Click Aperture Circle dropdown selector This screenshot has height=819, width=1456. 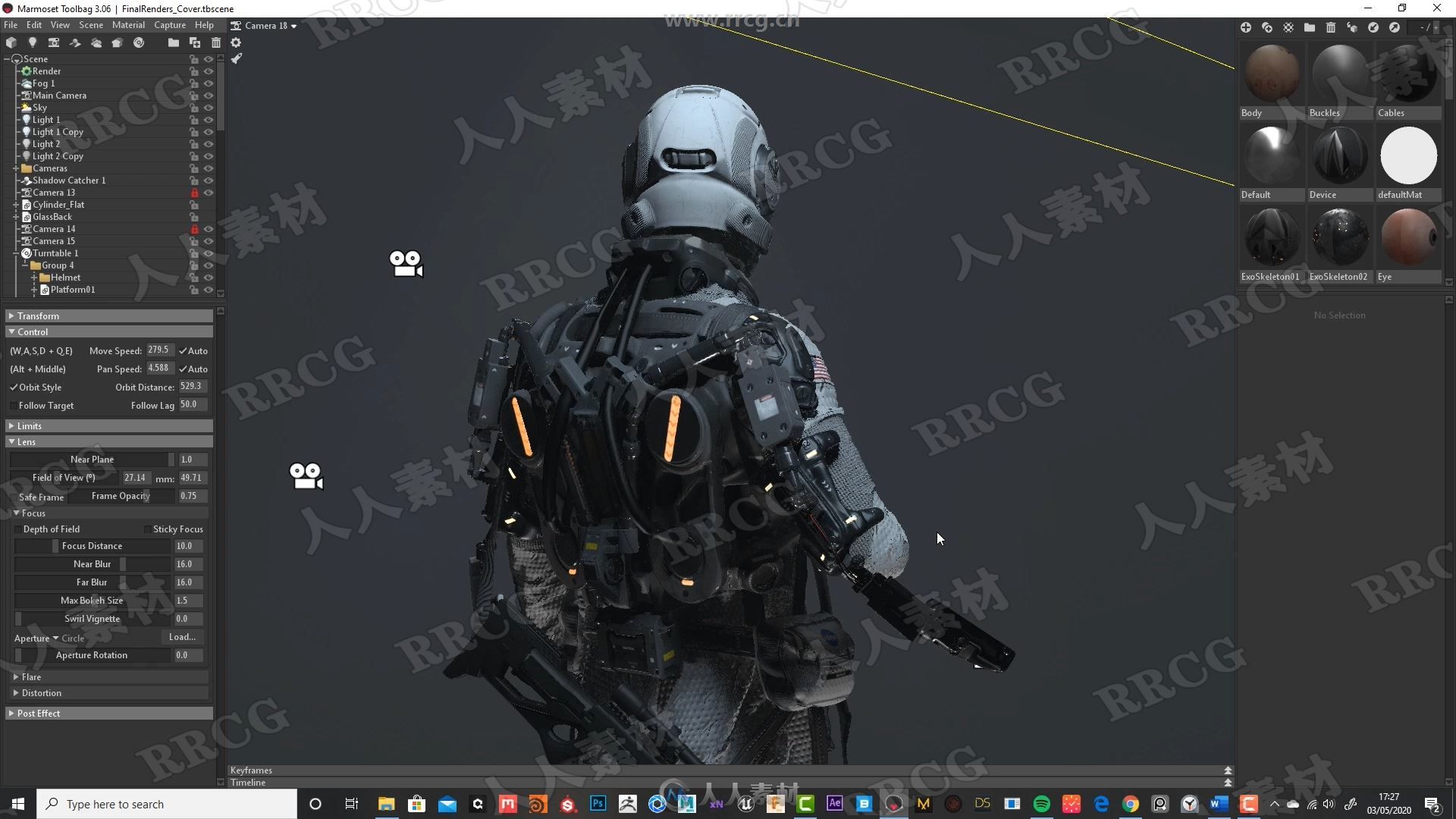[x=56, y=636]
